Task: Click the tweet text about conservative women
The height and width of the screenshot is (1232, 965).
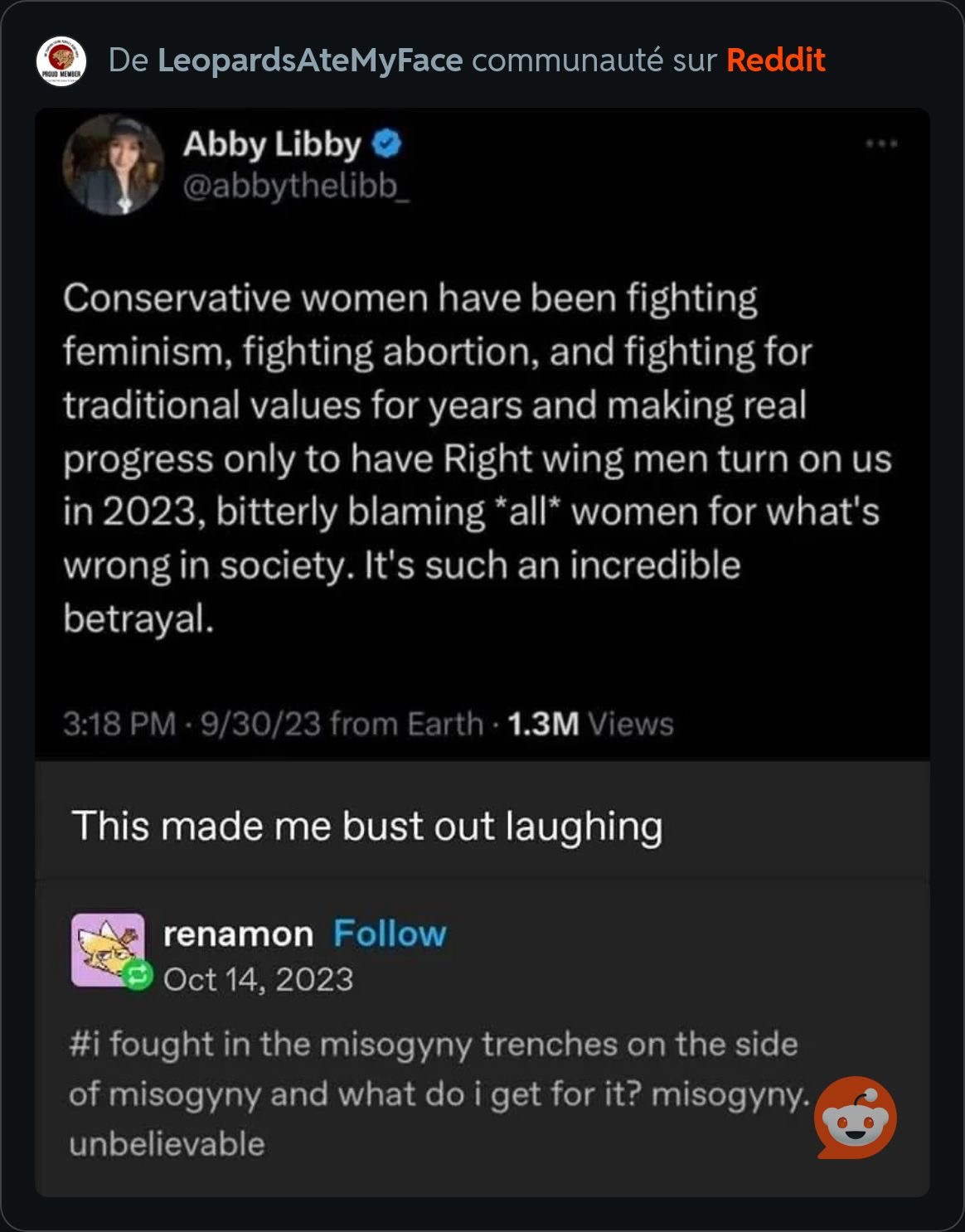Action: (477, 458)
